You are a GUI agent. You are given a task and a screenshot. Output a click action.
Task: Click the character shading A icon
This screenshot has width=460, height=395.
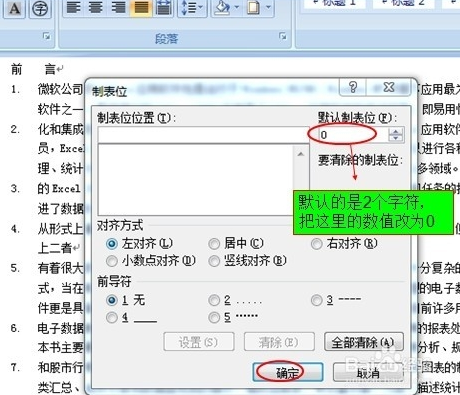coord(14,9)
